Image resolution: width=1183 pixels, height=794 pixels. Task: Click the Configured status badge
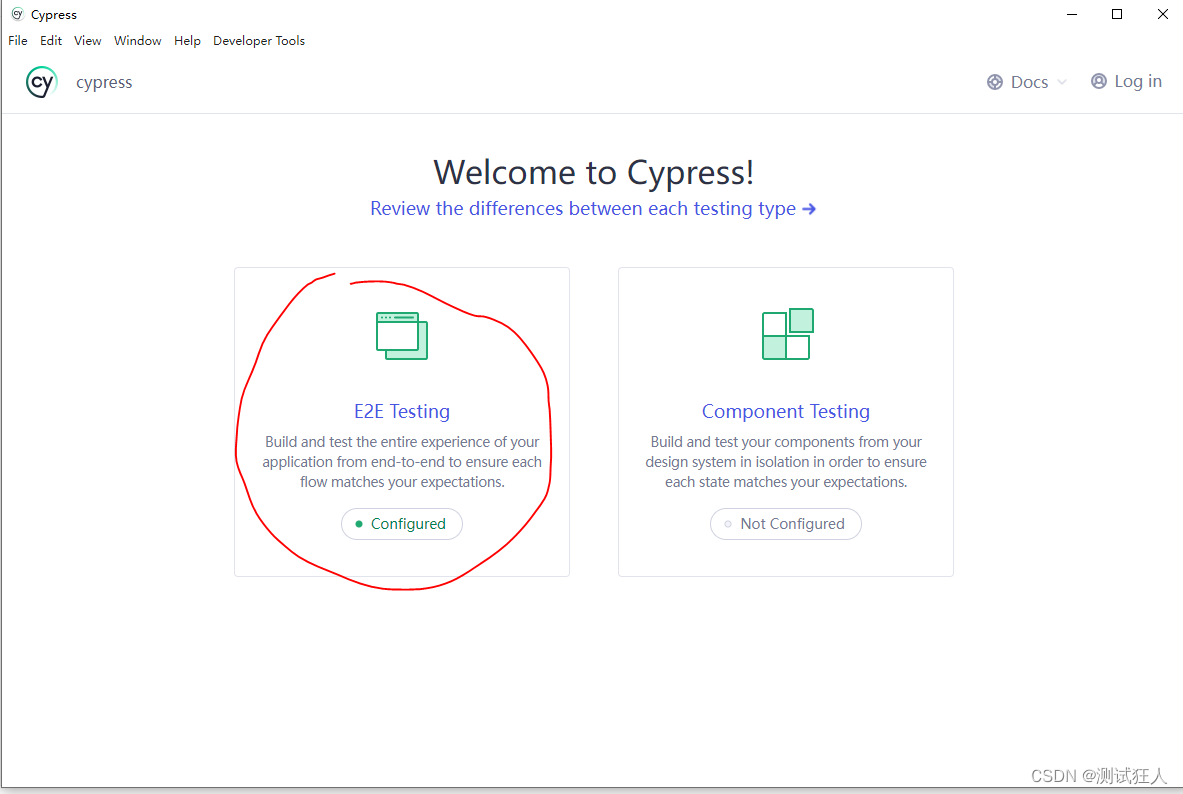click(x=402, y=524)
